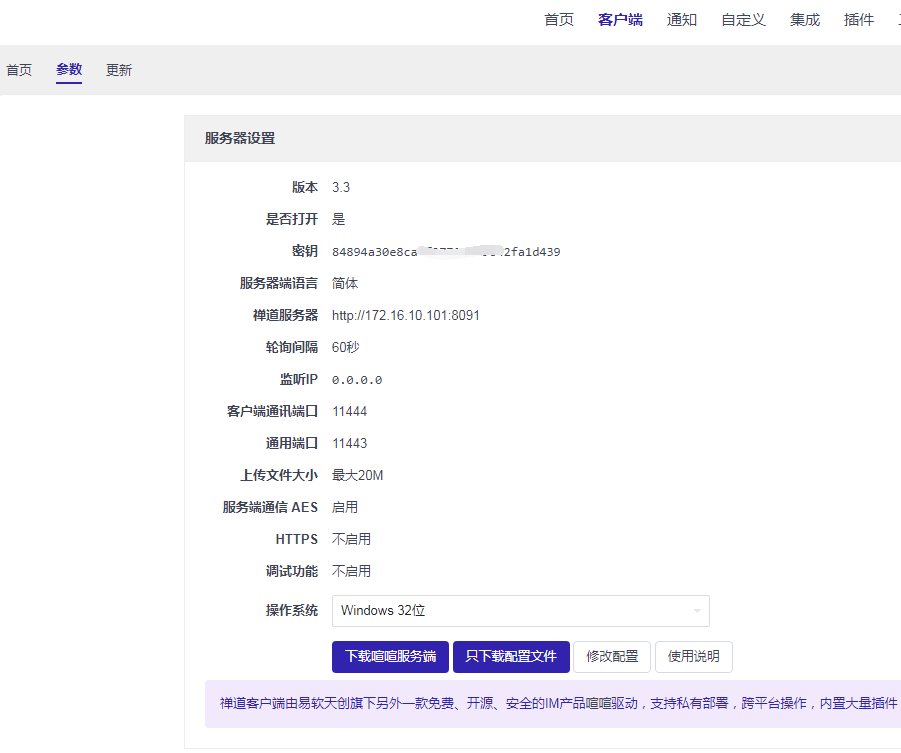
Task: Click the client port value 11444
Action: coord(349,411)
